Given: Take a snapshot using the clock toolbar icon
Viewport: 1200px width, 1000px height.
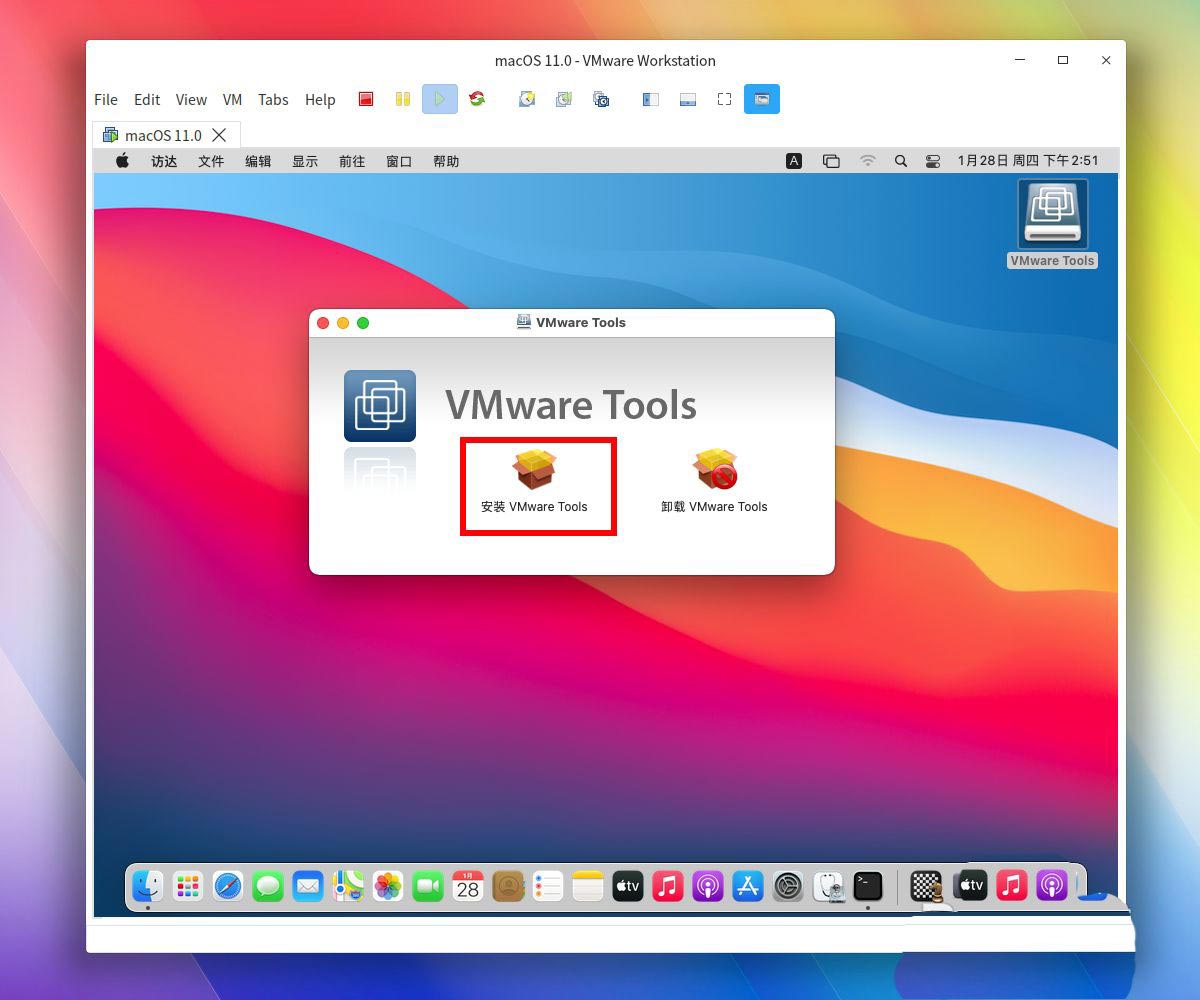Looking at the screenshot, I should (x=527, y=99).
